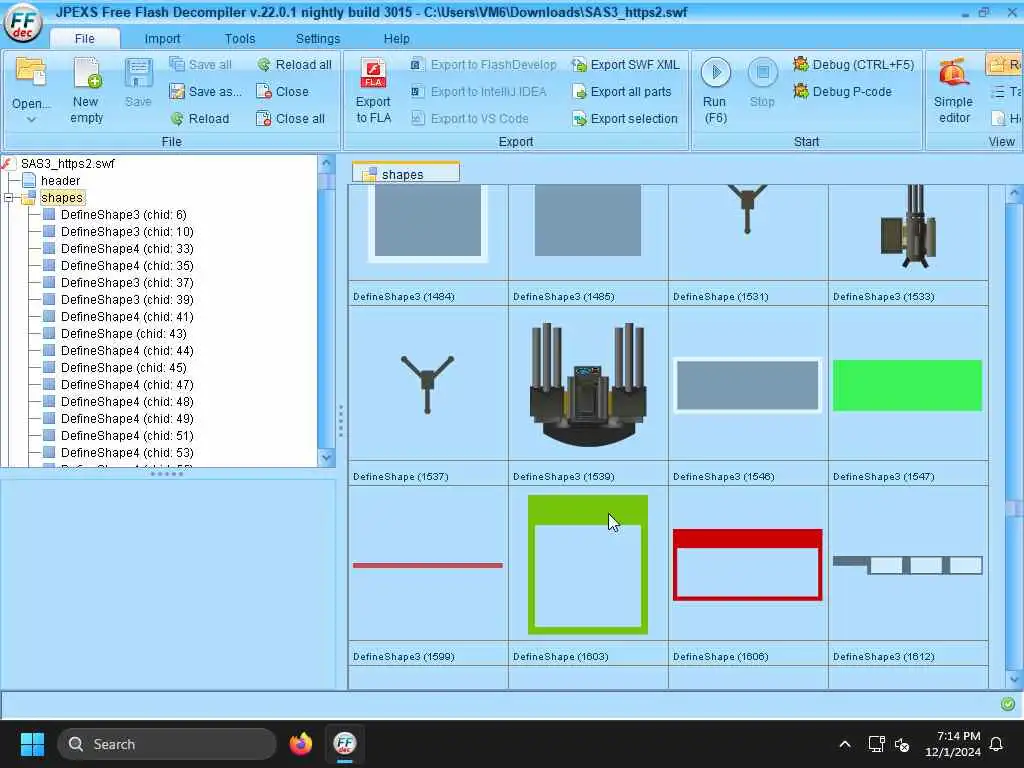Select DefineShape4 (chid: 33) in tree
1024x768 pixels.
(x=127, y=248)
